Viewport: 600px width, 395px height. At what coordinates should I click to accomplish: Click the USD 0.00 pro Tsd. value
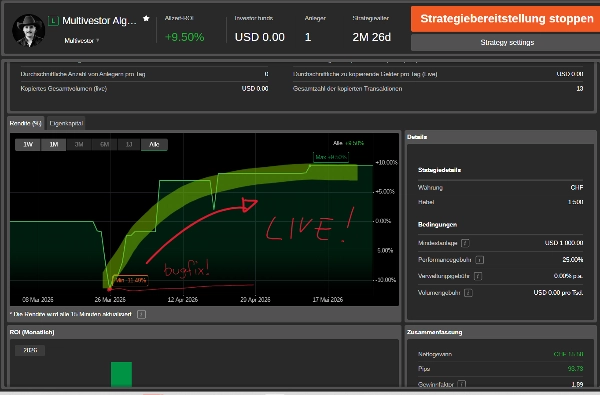pyautogui.click(x=559, y=293)
